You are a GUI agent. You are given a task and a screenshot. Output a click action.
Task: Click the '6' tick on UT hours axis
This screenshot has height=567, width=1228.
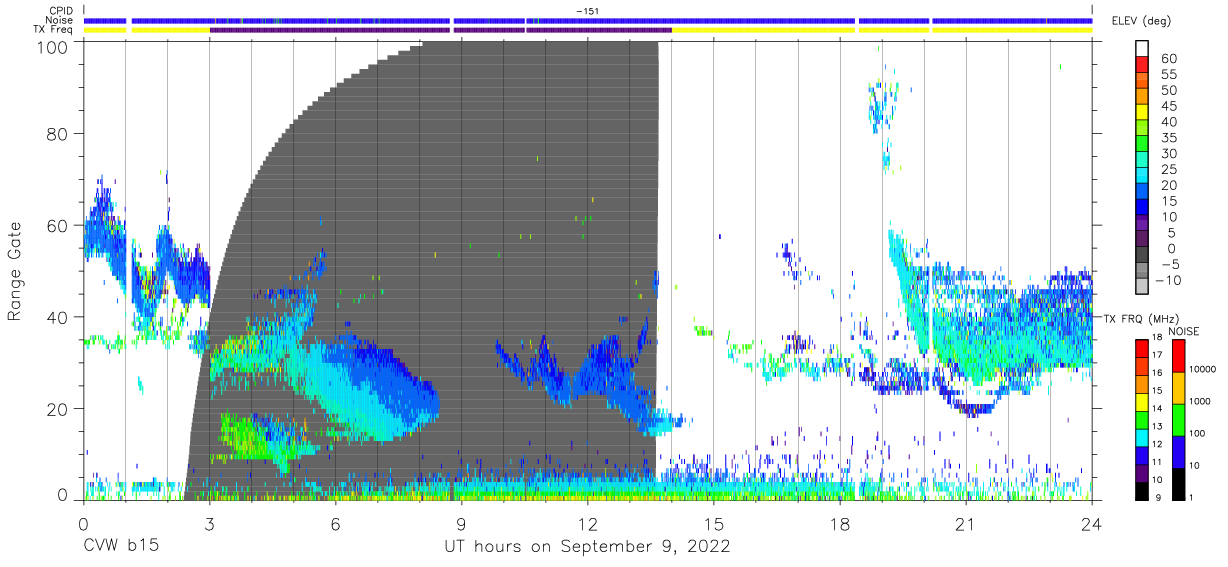pyautogui.click(x=335, y=523)
